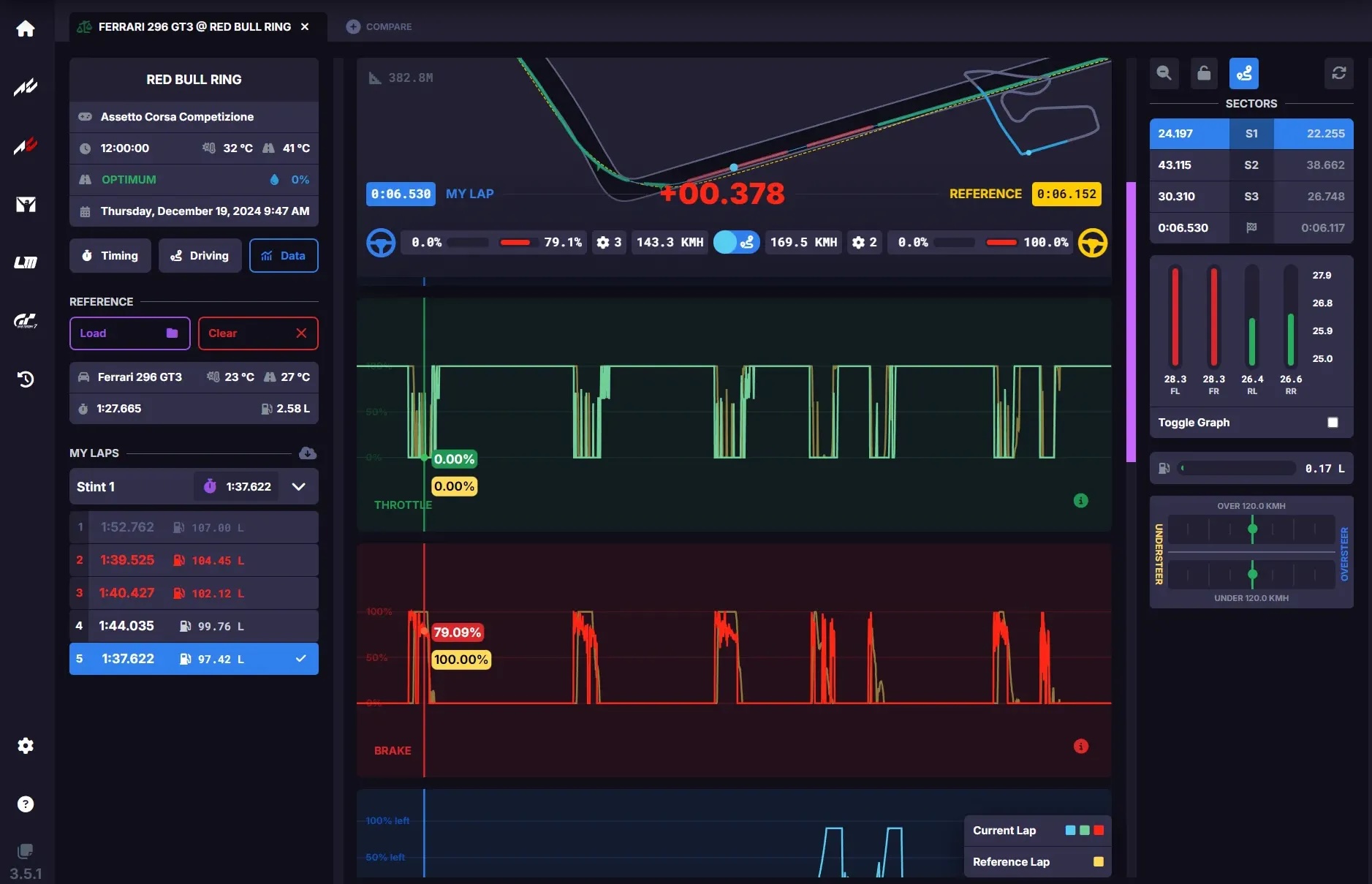Image resolution: width=1372 pixels, height=884 pixels.
Task: Select sector S2 row in Sectors panel
Action: tap(1251, 165)
